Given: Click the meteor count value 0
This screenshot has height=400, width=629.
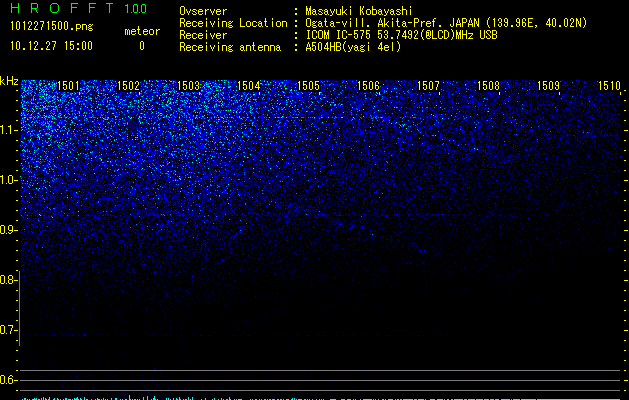Looking at the screenshot, I should pyautogui.click(x=142, y=46).
